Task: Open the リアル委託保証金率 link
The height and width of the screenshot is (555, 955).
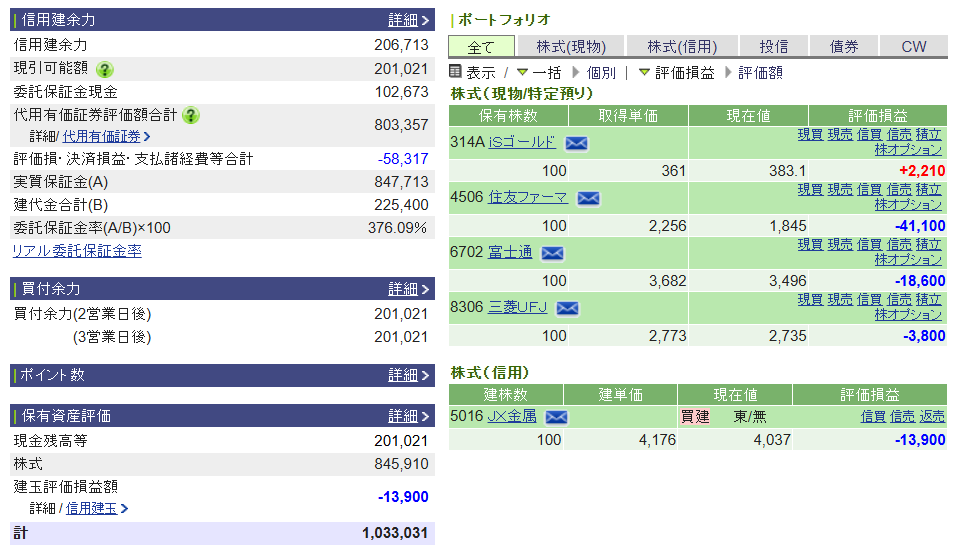Action: (77, 251)
